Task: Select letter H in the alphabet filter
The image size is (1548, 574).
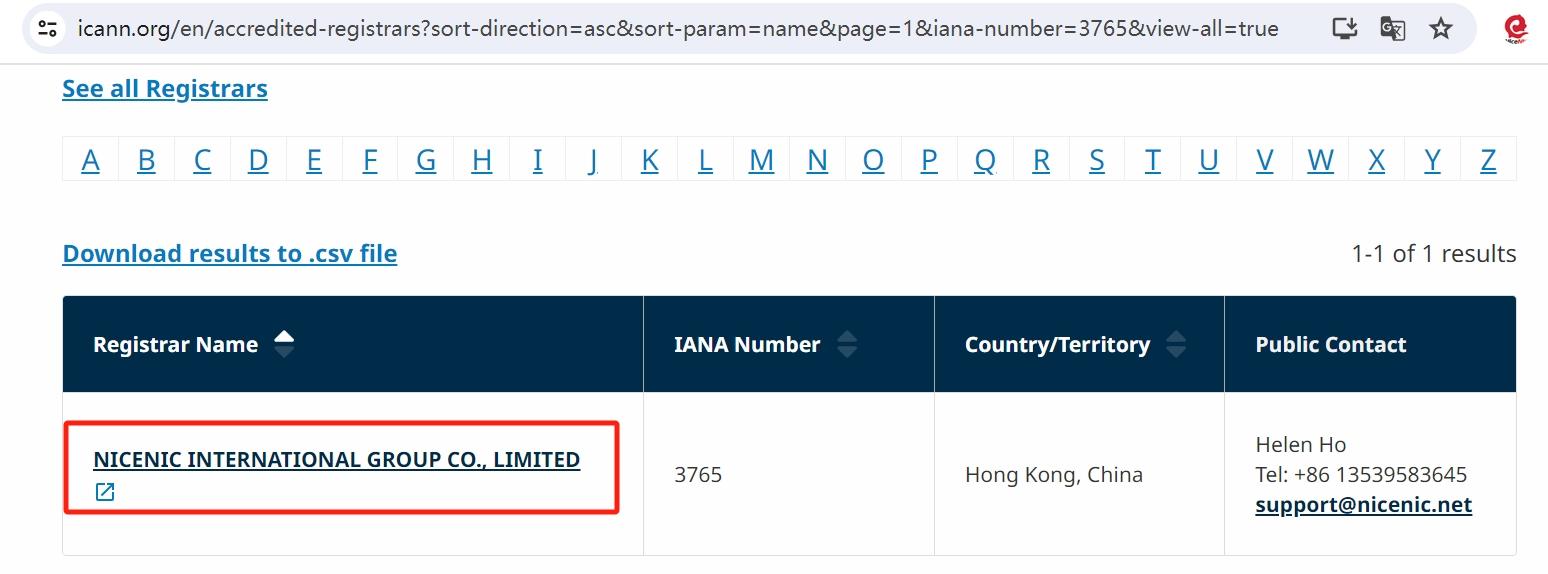Action: [x=482, y=160]
